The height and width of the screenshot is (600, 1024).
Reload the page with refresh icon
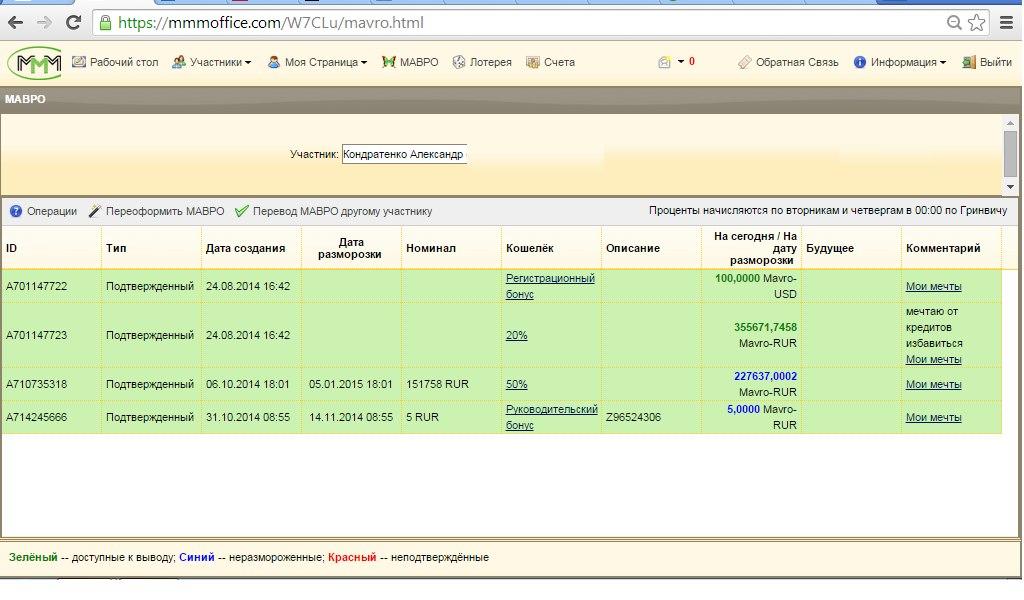74,23
